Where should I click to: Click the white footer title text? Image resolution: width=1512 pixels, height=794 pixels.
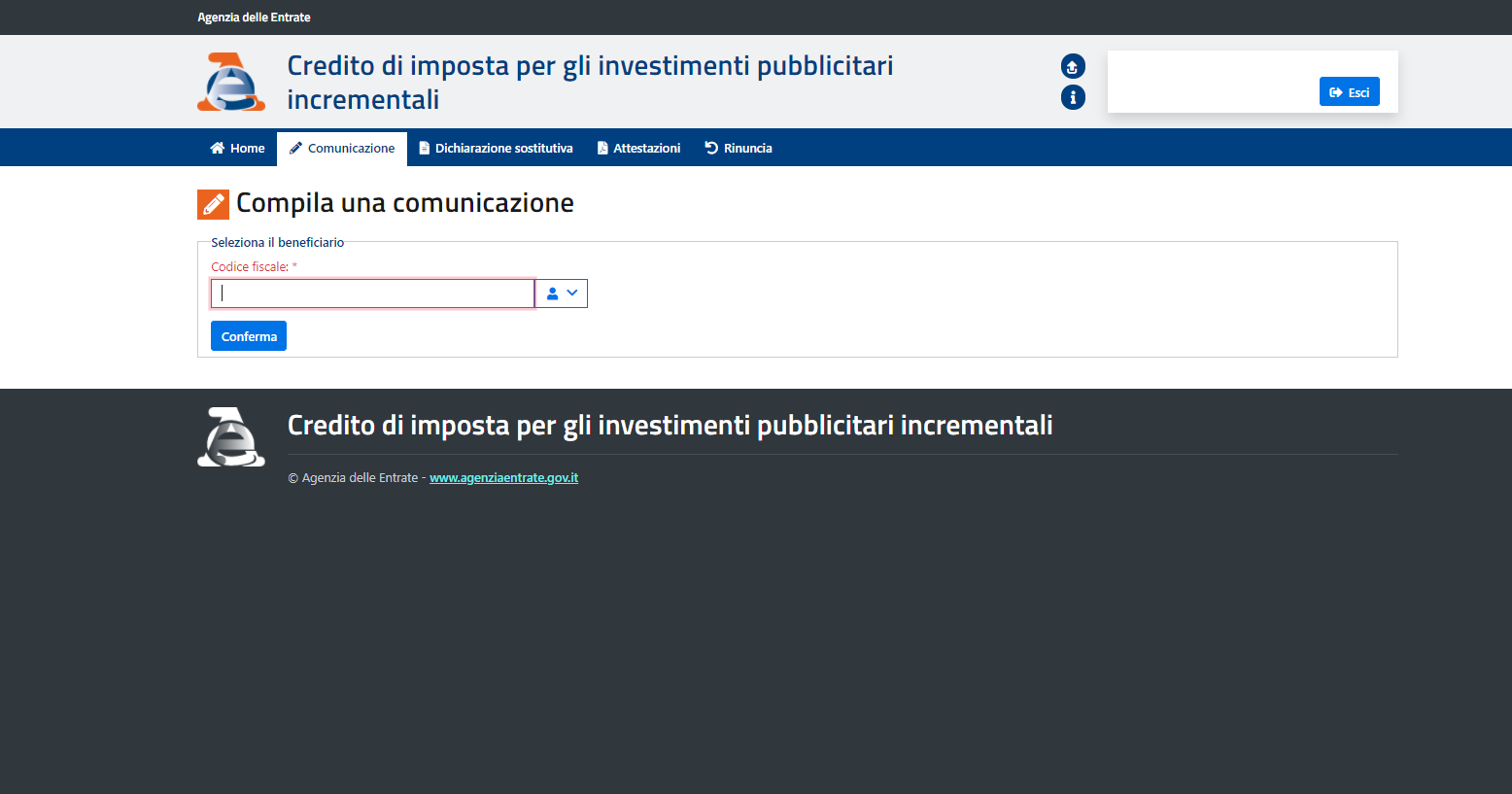click(x=670, y=426)
